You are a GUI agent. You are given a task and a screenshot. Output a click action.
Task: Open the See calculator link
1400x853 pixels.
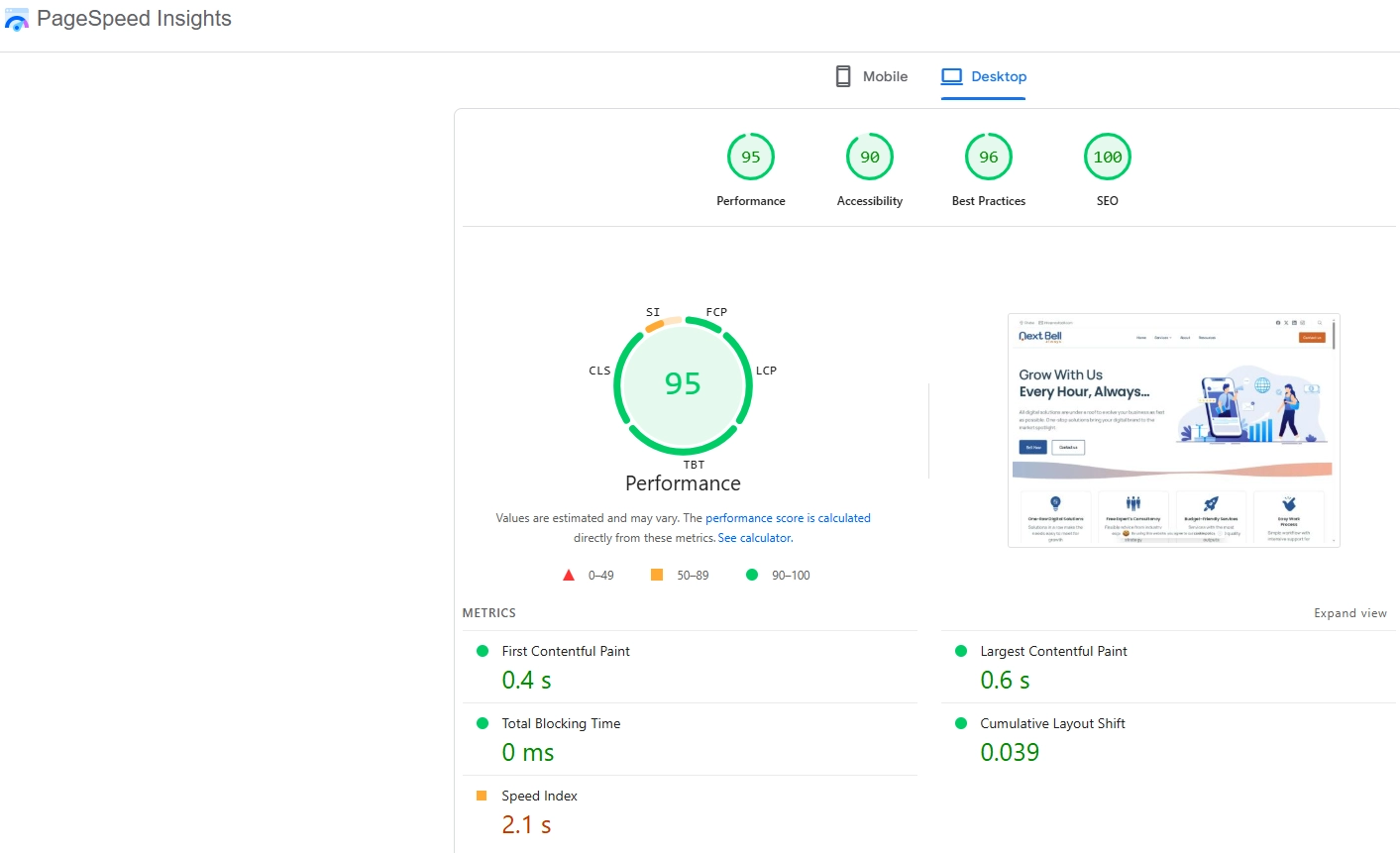pos(755,538)
